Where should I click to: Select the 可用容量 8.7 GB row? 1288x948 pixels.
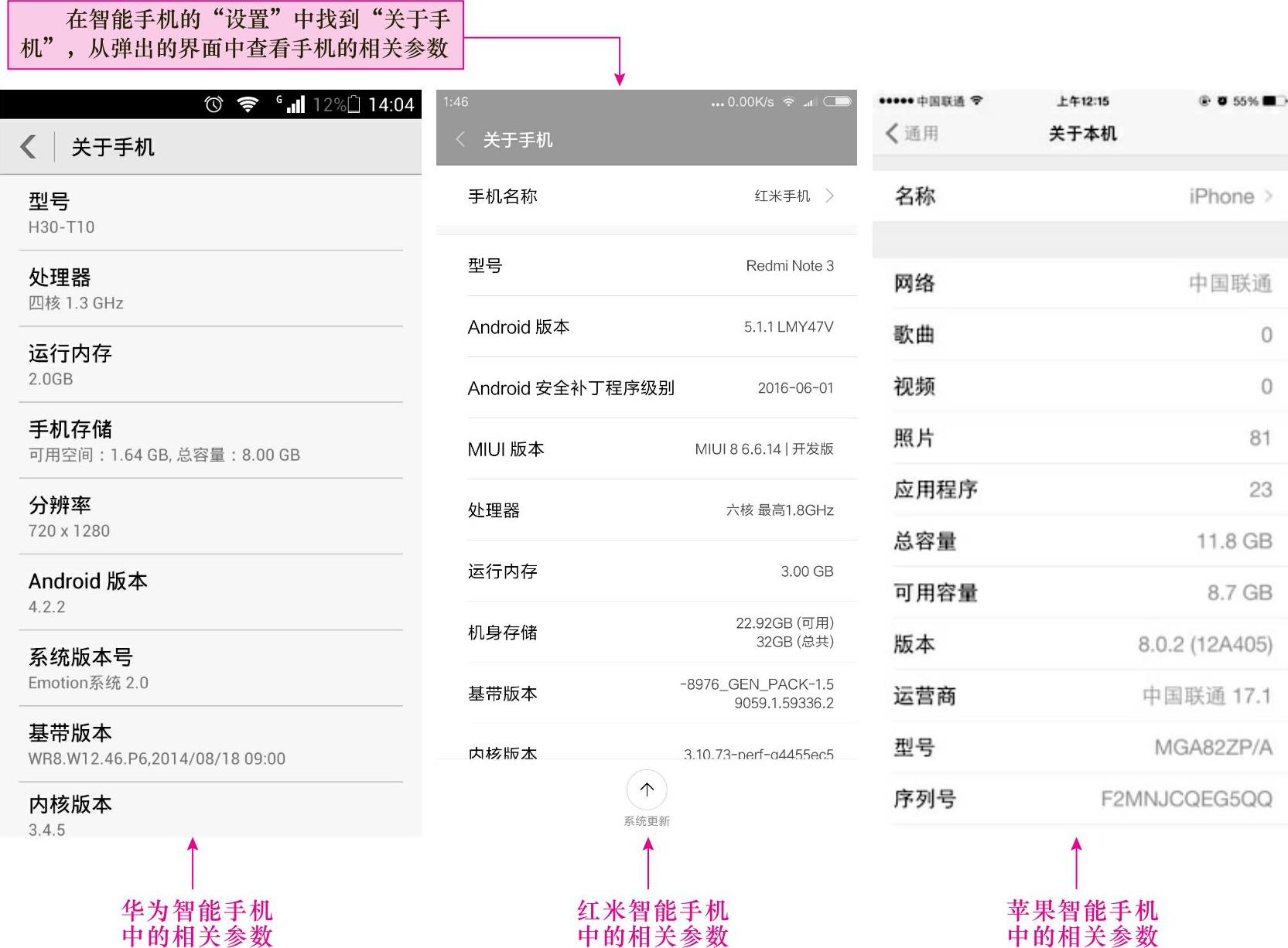point(1080,592)
